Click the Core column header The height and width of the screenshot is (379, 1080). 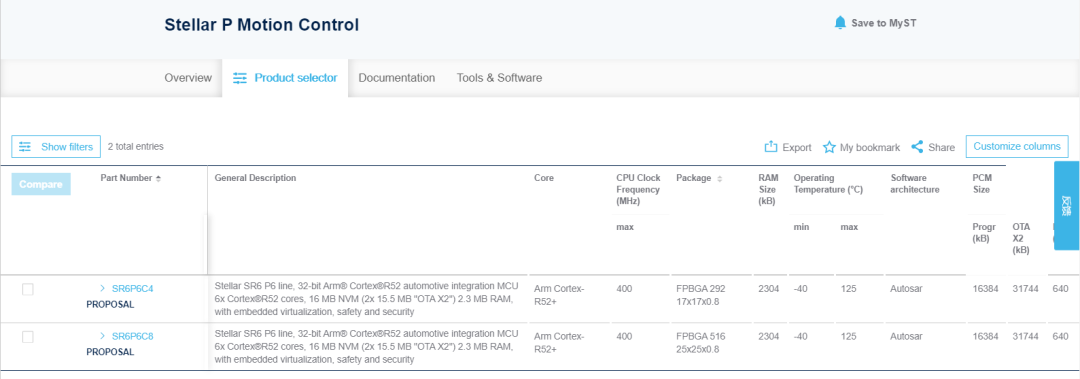click(543, 178)
